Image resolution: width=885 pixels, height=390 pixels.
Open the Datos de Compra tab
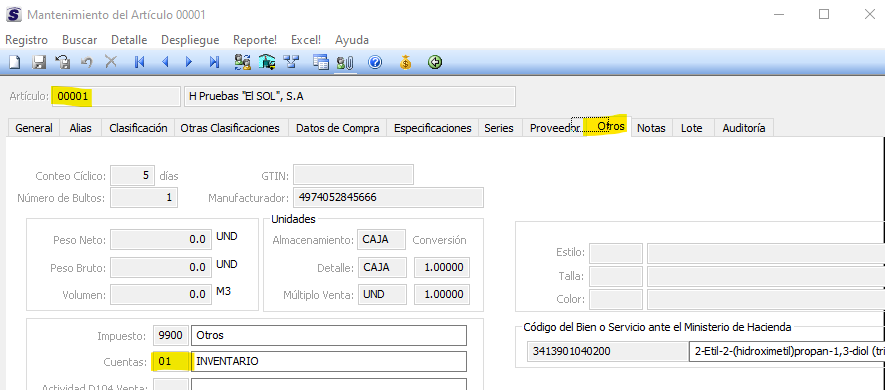pos(338,128)
